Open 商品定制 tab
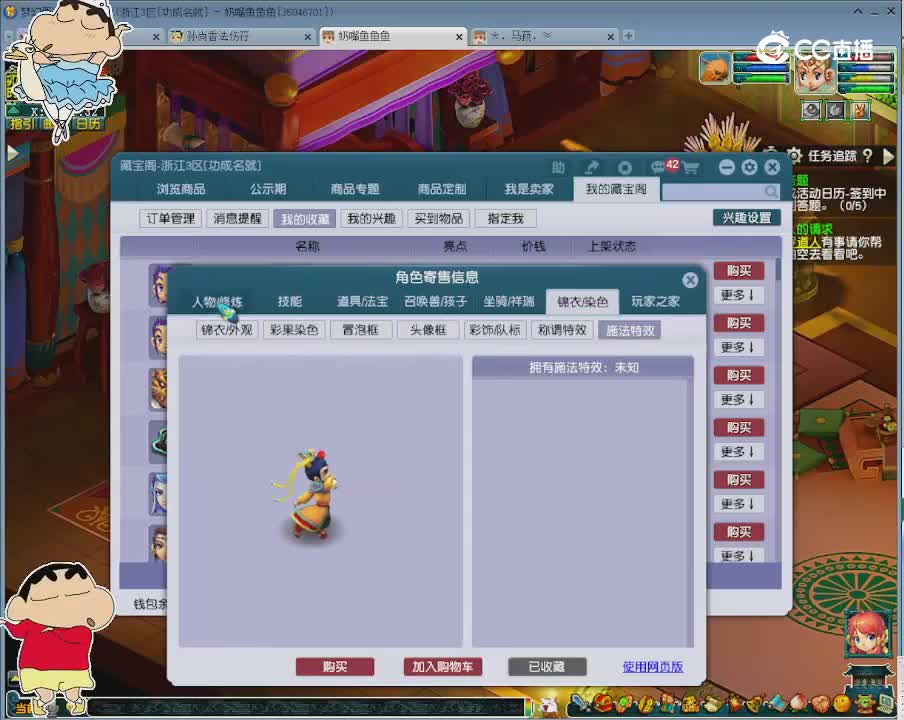The image size is (904, 720). coord(442,189)
